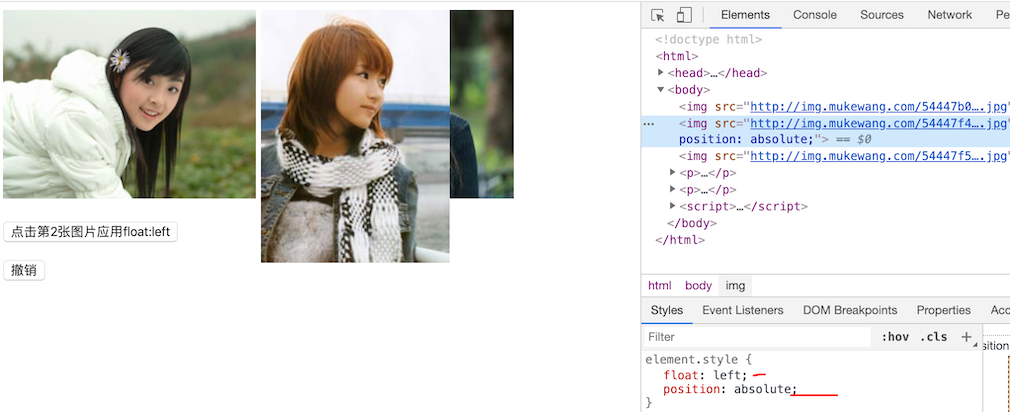The height and width of the screenshot is (412, 1010).
Task: Open the Sources tab
Action: click(882, 15)
